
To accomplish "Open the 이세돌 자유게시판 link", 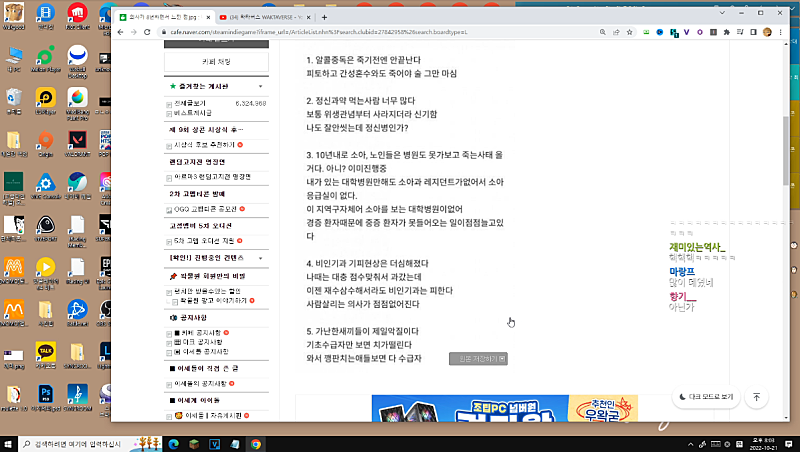I will click(x=208, y=416).
